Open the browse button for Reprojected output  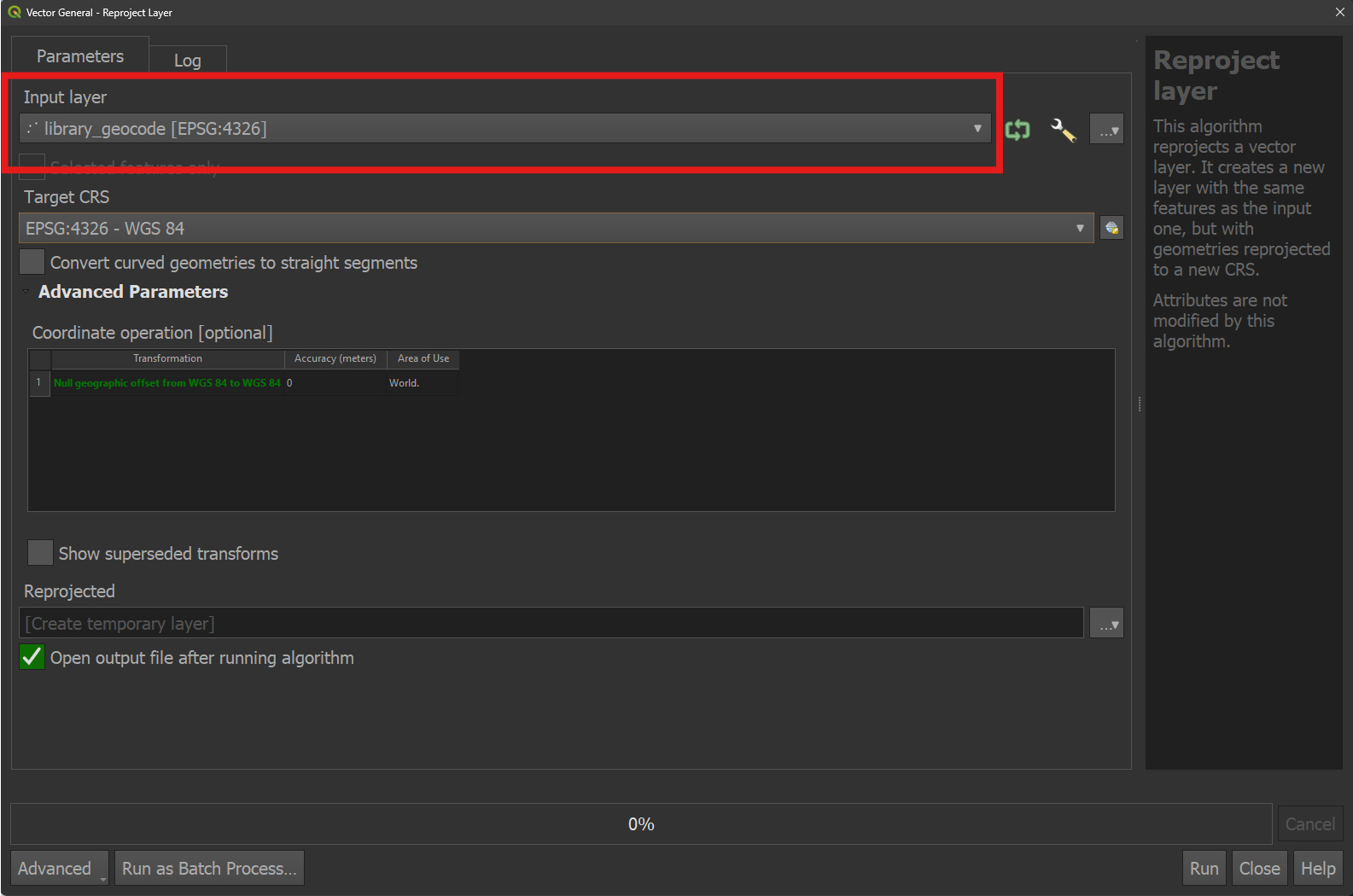[1107, 624]
